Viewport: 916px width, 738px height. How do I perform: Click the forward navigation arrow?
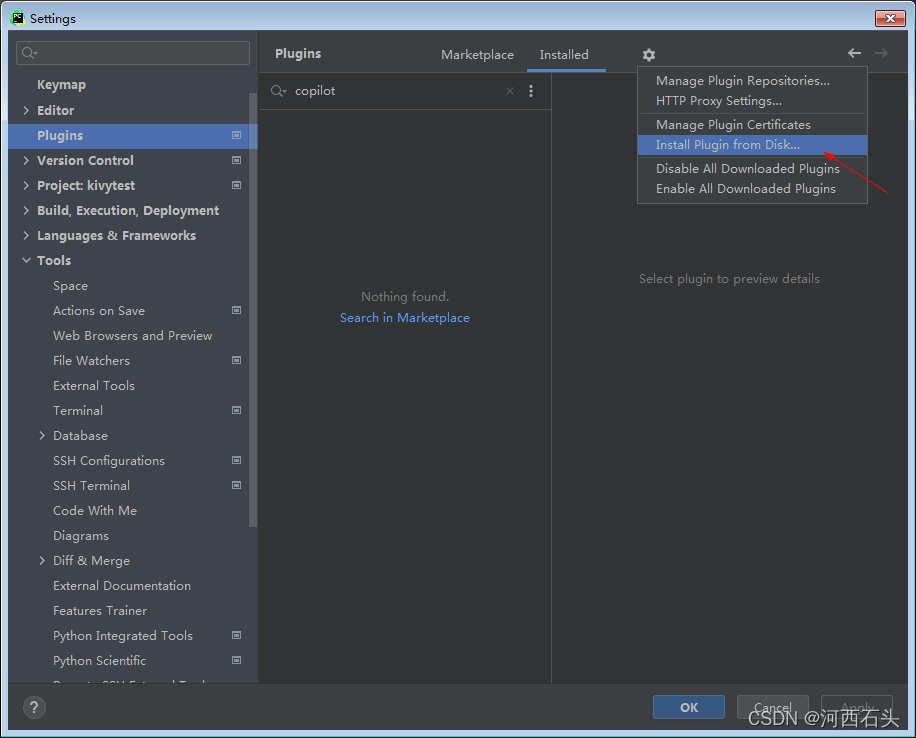point(881,53)
